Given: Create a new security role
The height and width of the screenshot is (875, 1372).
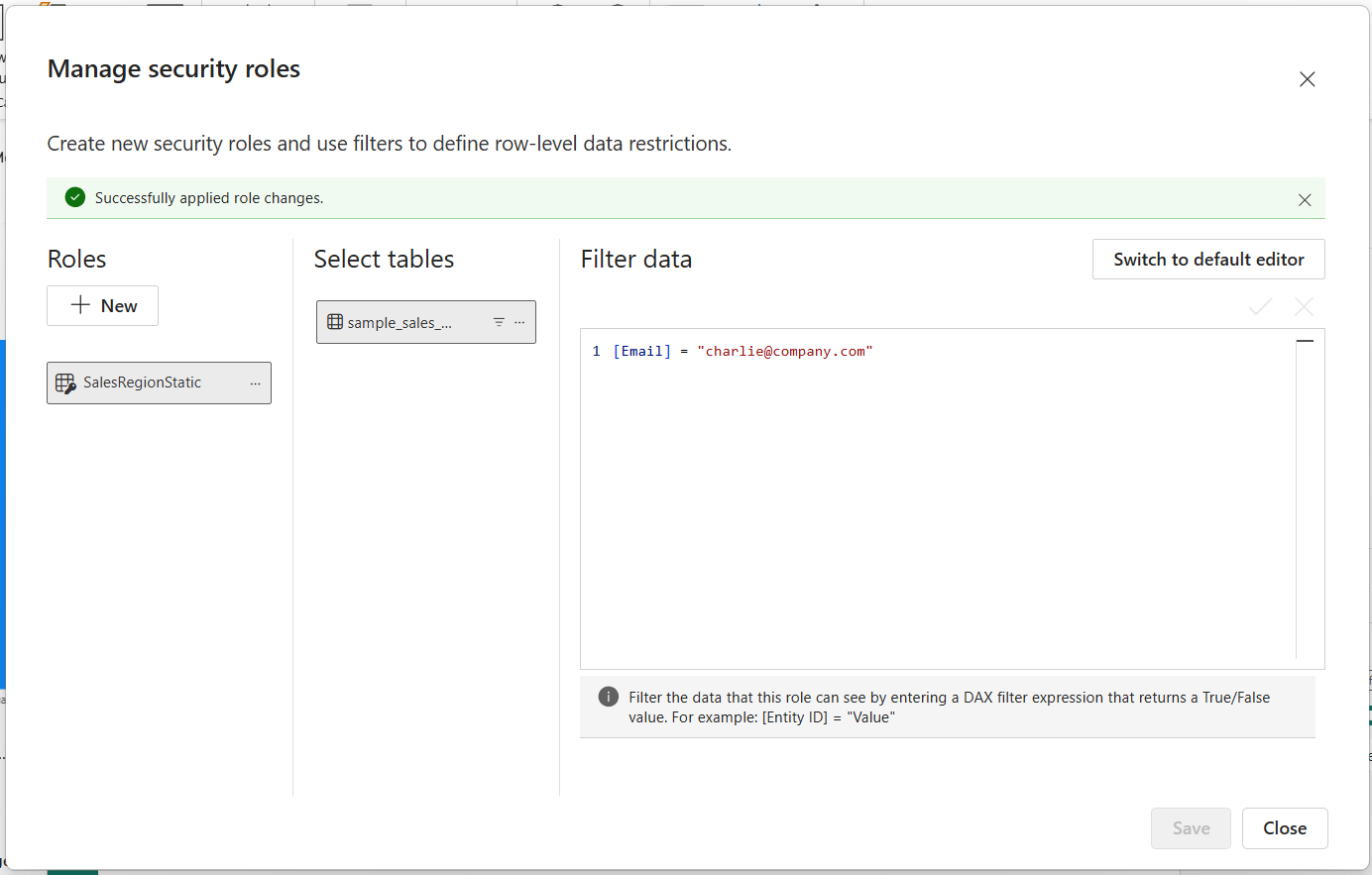Looking at the screenshot, I should coord(103,306).
